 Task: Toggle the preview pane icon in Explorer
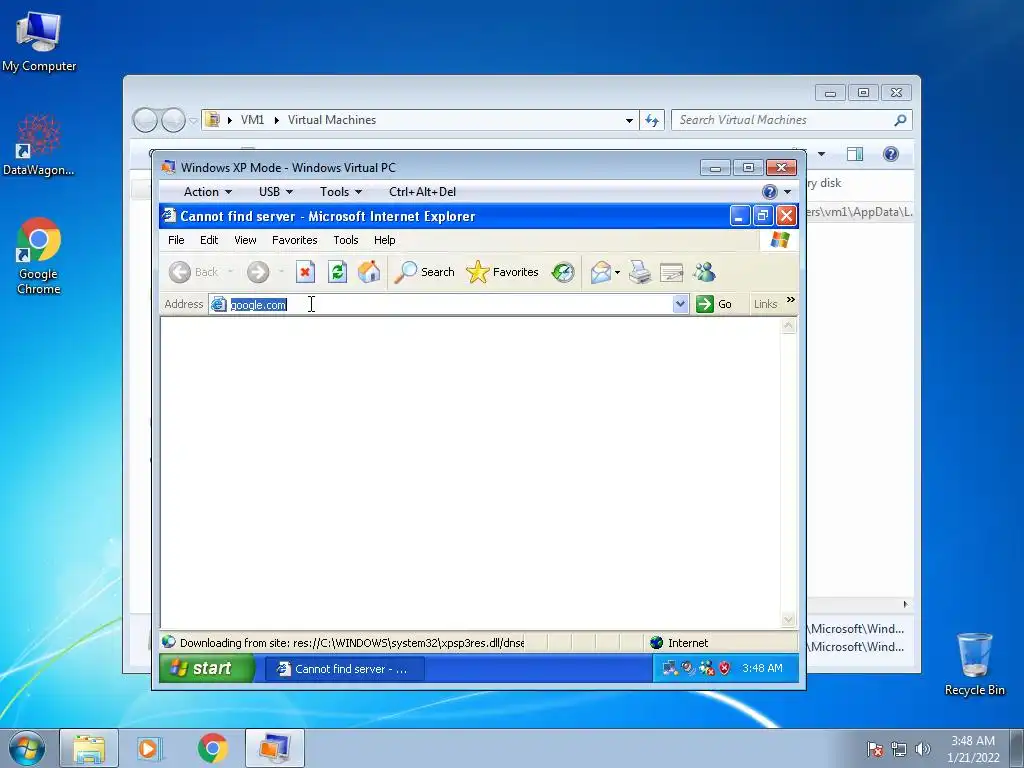(854, 154)
